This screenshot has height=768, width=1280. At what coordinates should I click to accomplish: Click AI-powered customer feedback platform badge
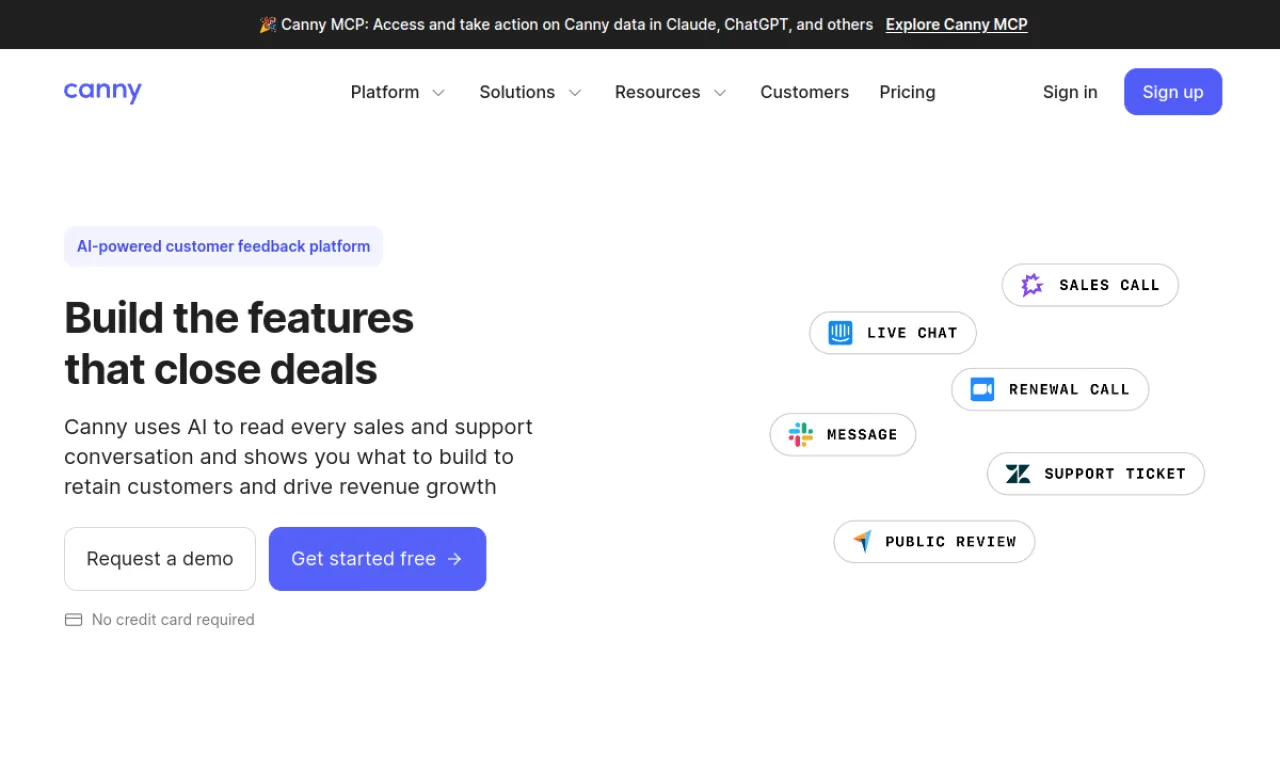click(223, 246)
